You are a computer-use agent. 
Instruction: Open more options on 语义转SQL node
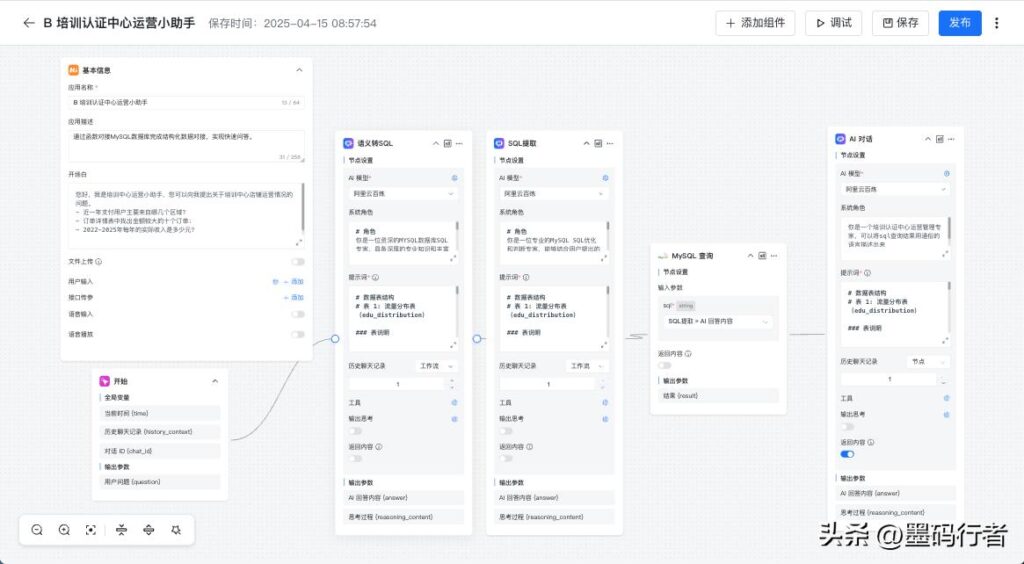click(460, 143)
